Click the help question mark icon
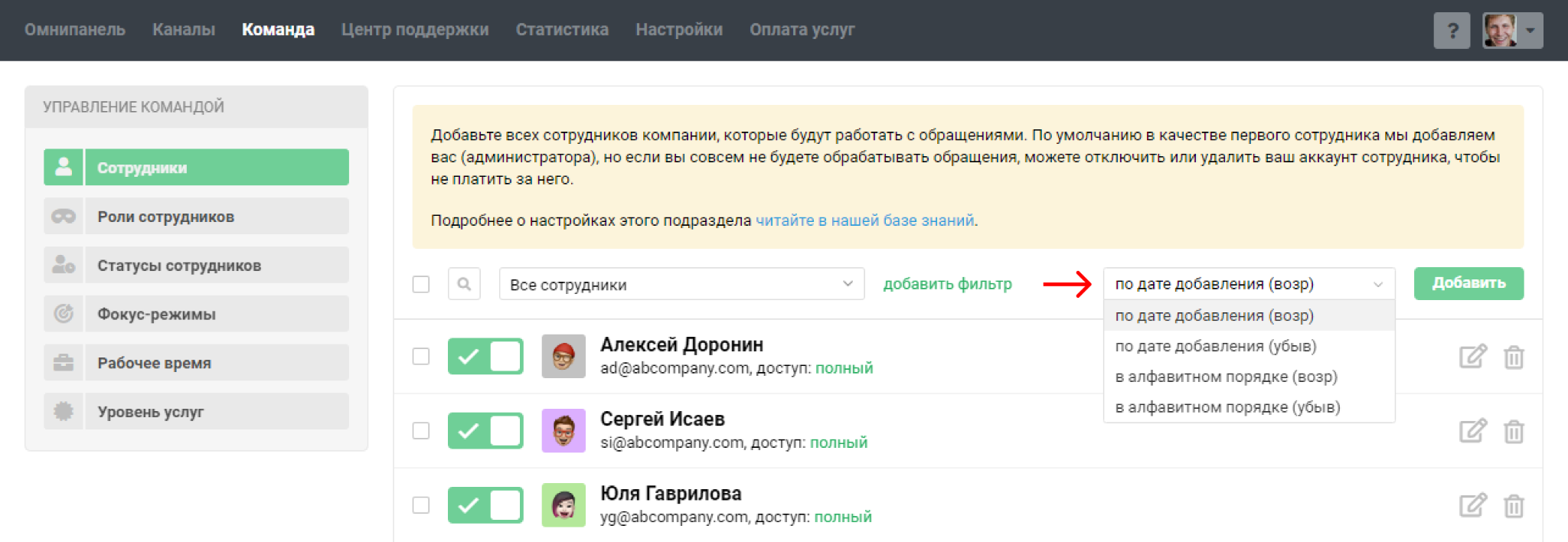 [x=1451, y=31]
